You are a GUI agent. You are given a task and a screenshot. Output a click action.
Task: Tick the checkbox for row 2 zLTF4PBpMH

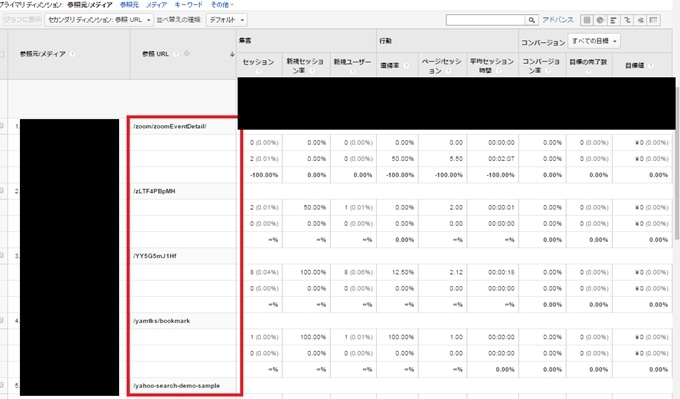click(2, 190)
